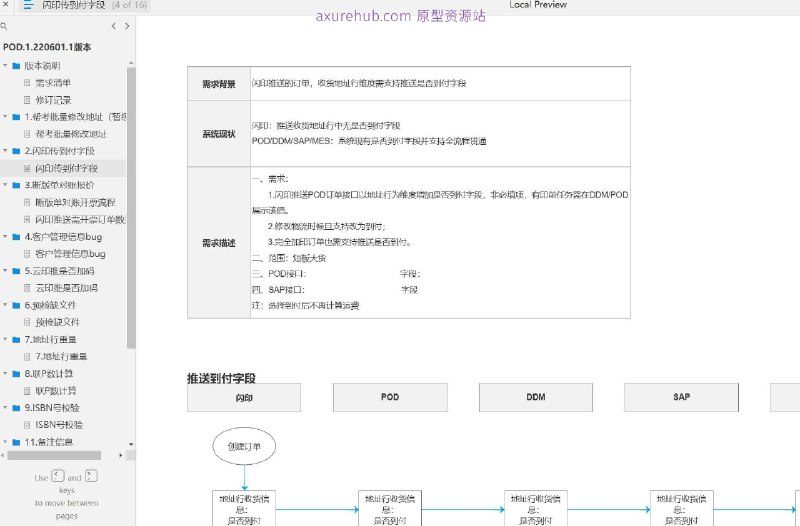Open the ISBN号校验 page
This screenshot has width=800, height=526.
(x=59, y=424)
